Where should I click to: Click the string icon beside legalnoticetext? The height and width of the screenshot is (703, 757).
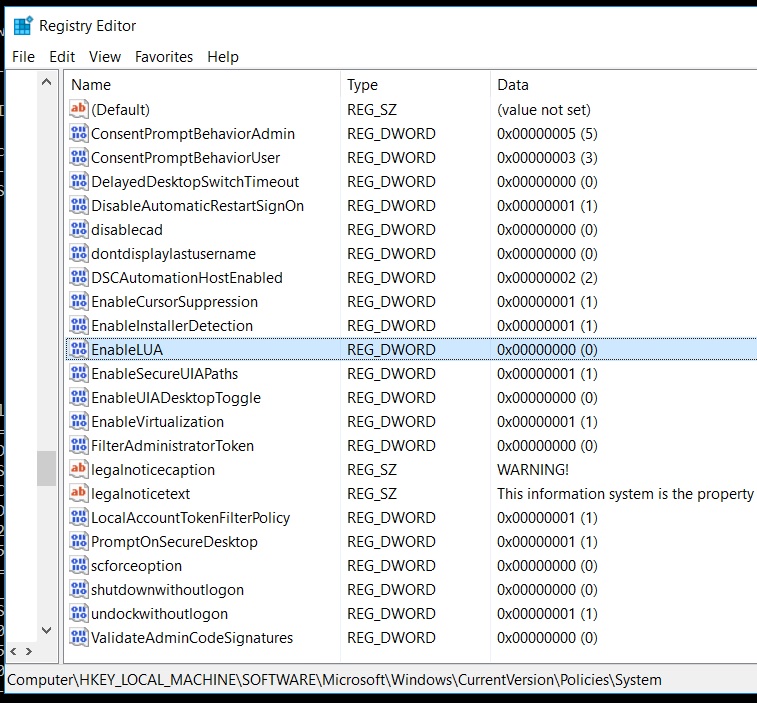[79, 493]
